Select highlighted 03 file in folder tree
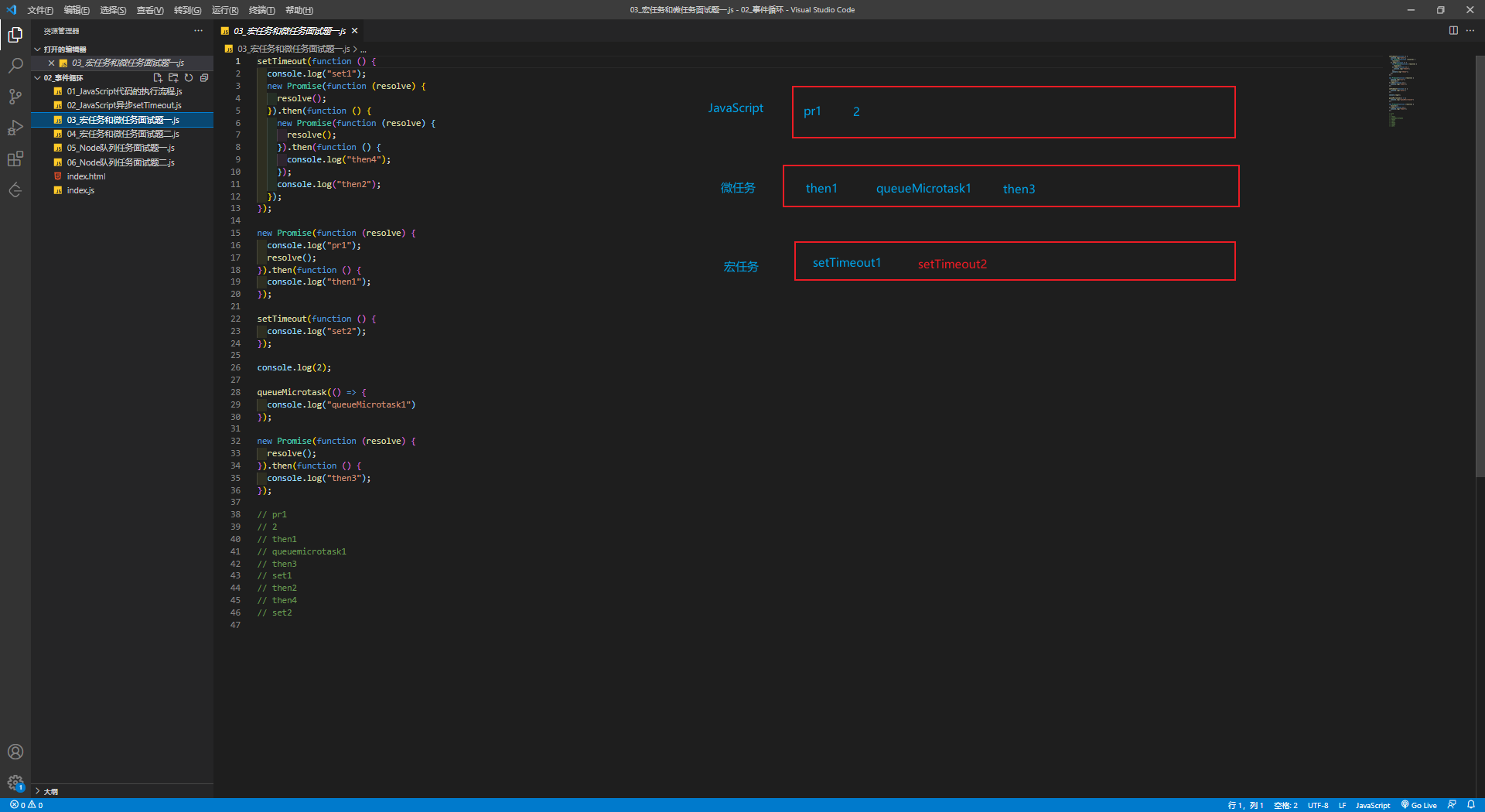The height and width of the screenshot is (812, 1485). pyautogui.click(x=122, y=120)
